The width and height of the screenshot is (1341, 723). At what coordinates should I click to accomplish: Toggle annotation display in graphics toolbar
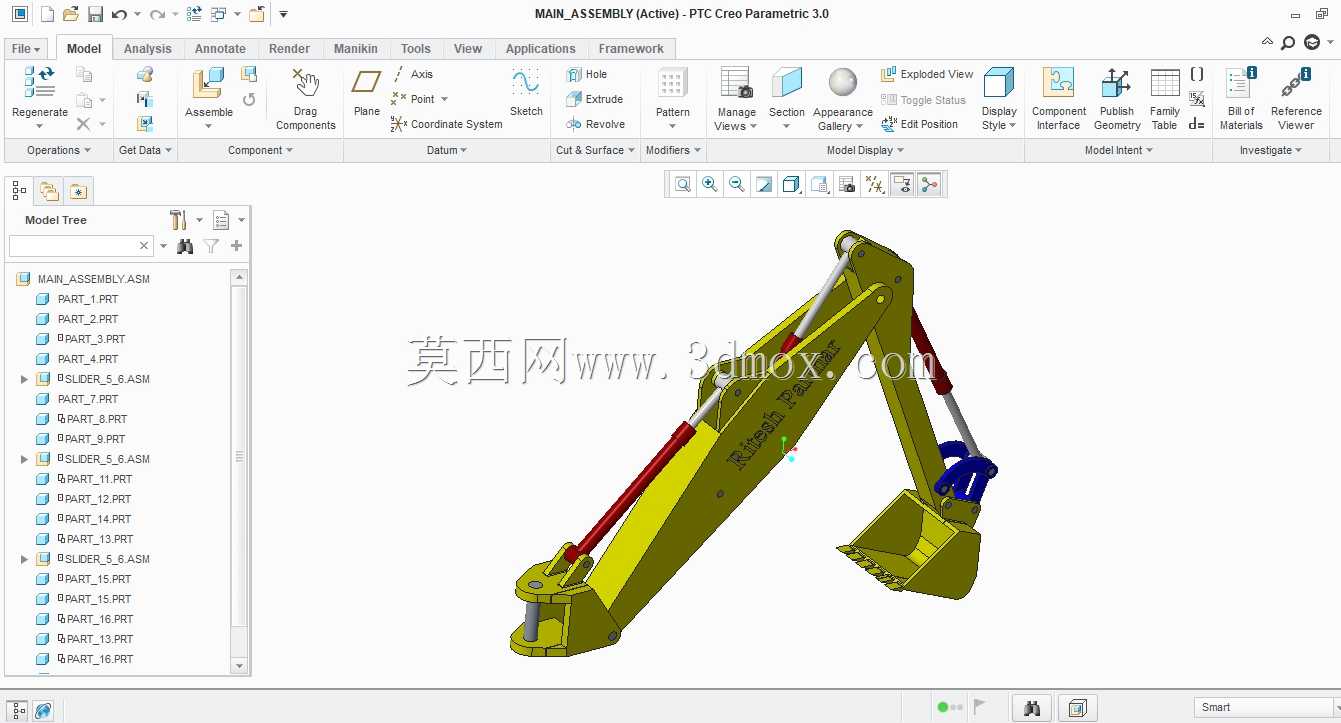pyautogui.click(x=902, y=184)
